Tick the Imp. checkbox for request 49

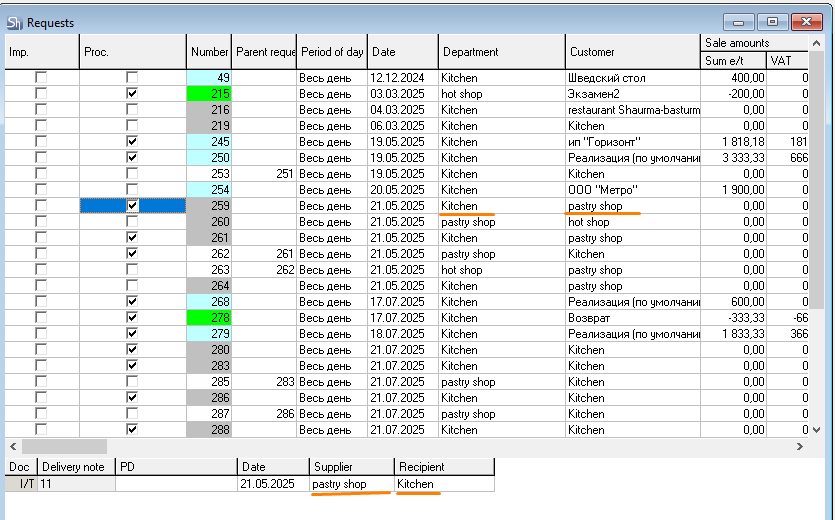pos(41,78)
